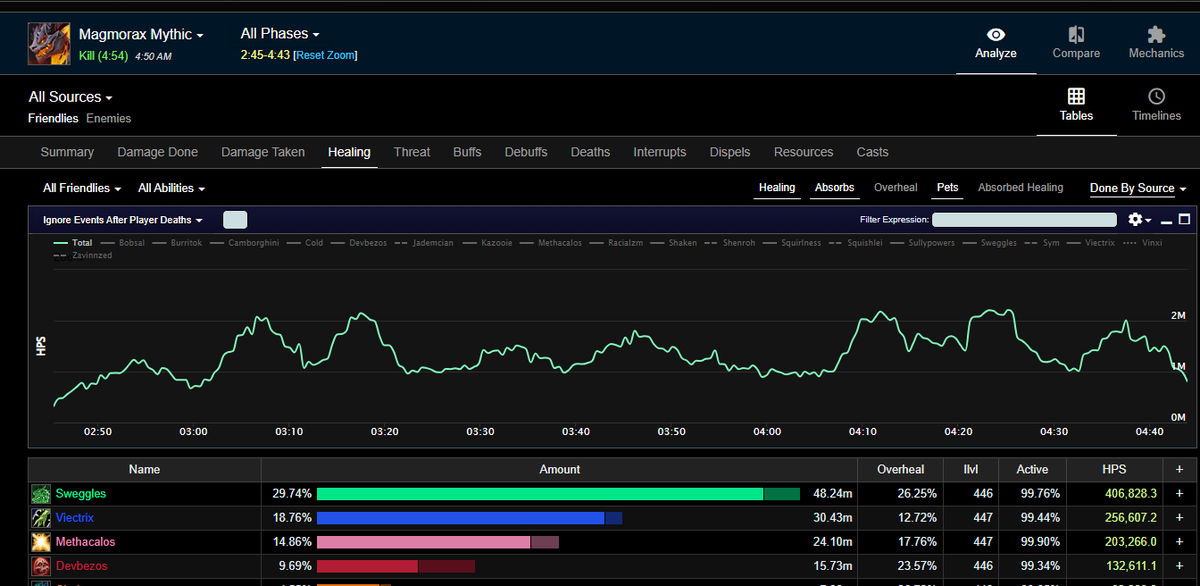Toggle the Overheal filter

point(895,187)
